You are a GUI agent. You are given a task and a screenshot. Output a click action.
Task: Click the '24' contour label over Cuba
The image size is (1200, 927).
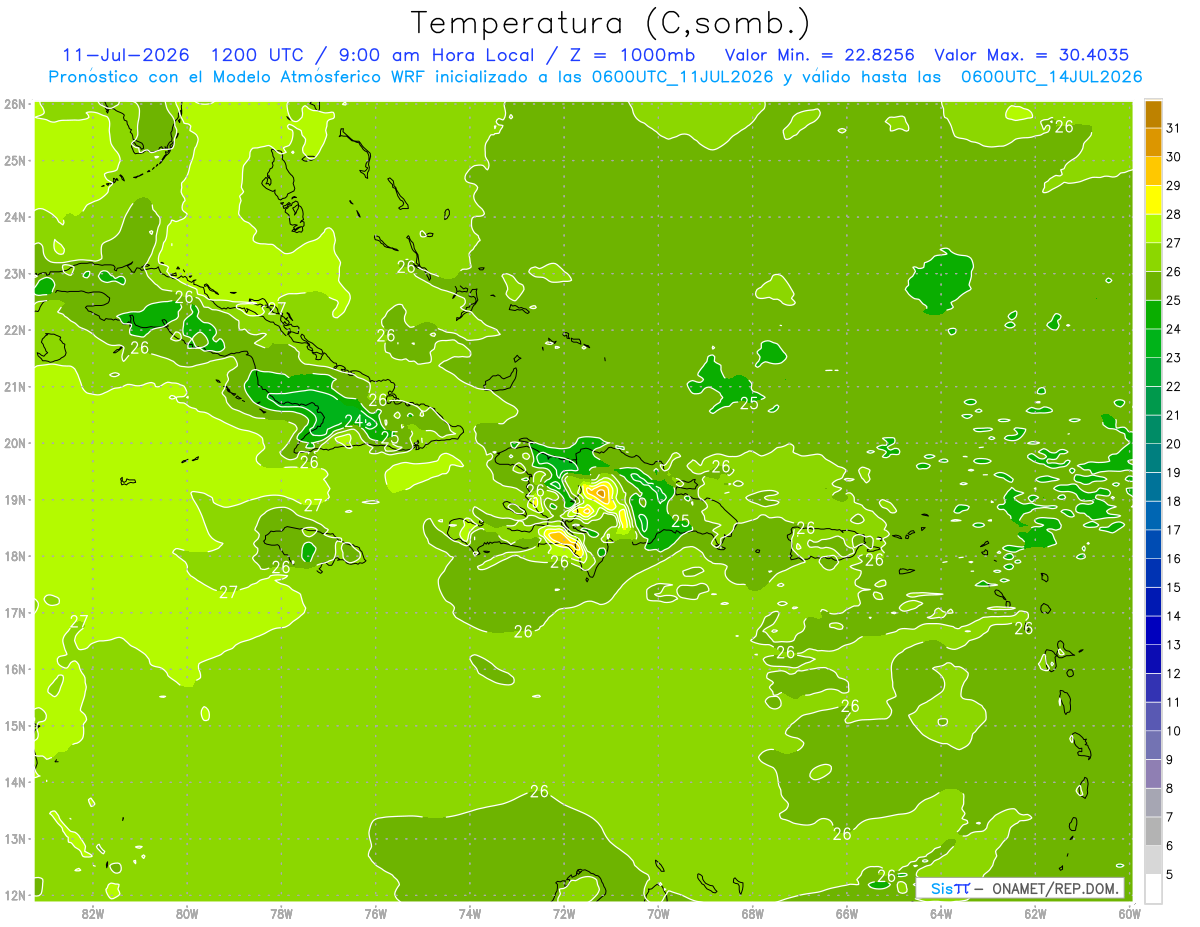point(353,421)
